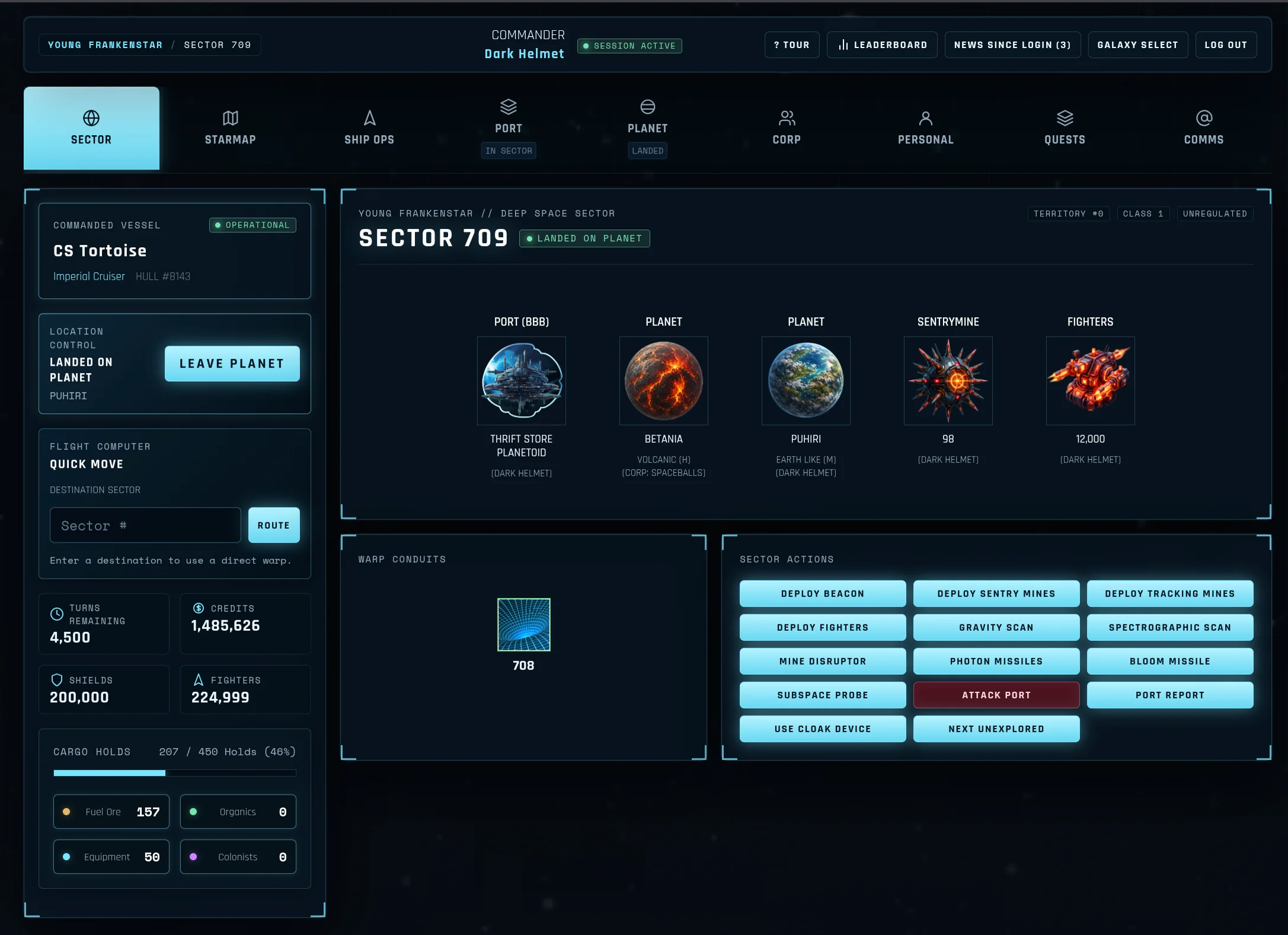Click the Comms at-sign icon

[1204, 118]
